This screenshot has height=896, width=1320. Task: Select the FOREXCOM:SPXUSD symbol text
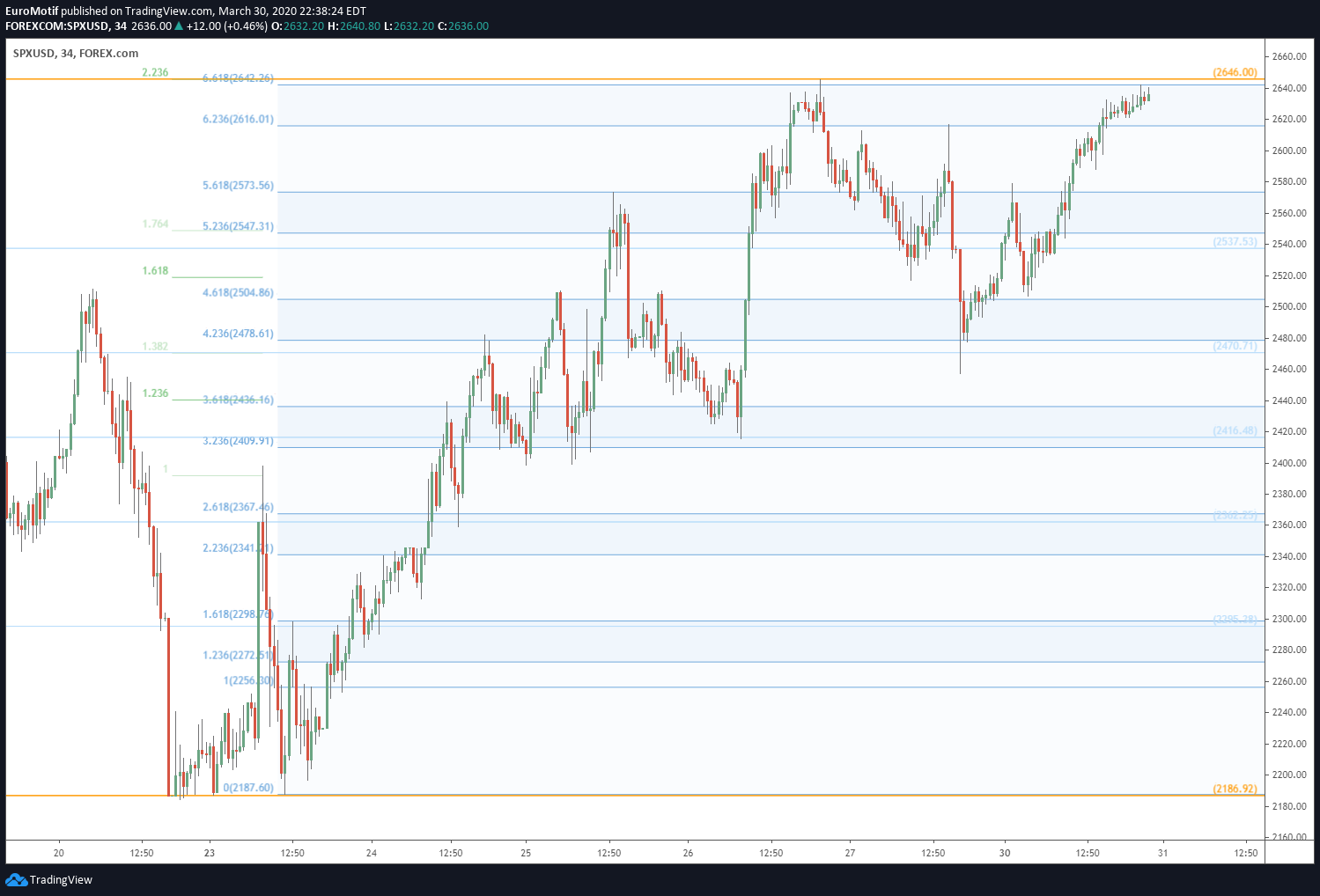pyautogui.click(x=57, y=26)
